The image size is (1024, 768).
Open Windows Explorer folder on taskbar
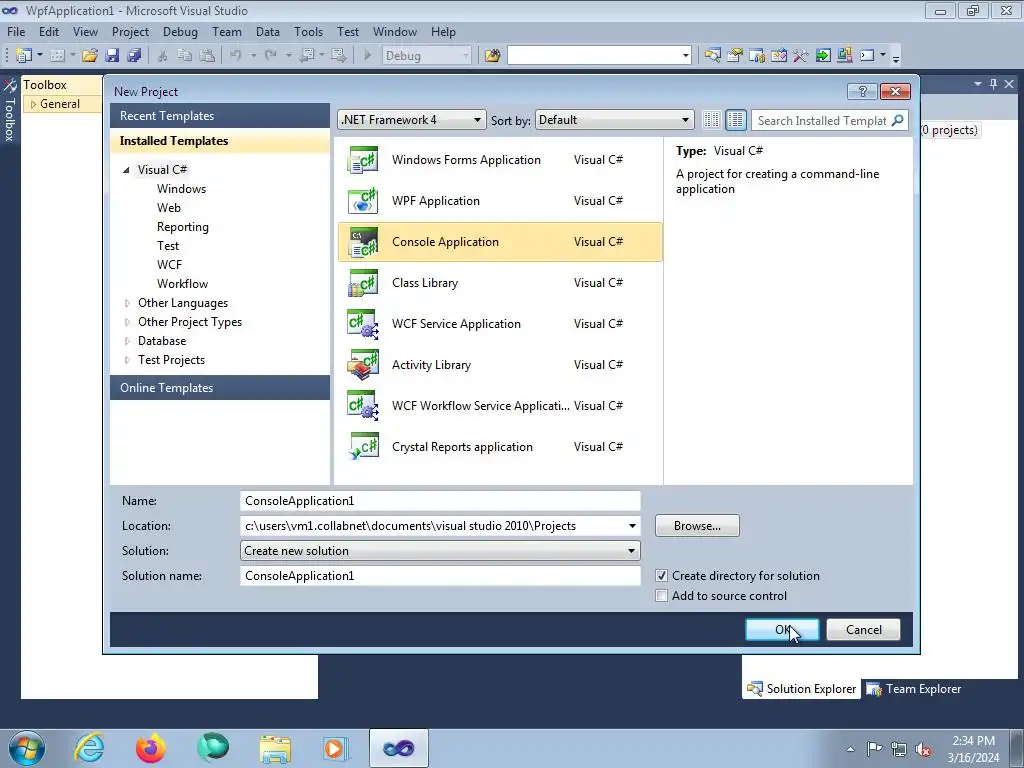click(275, 748)
